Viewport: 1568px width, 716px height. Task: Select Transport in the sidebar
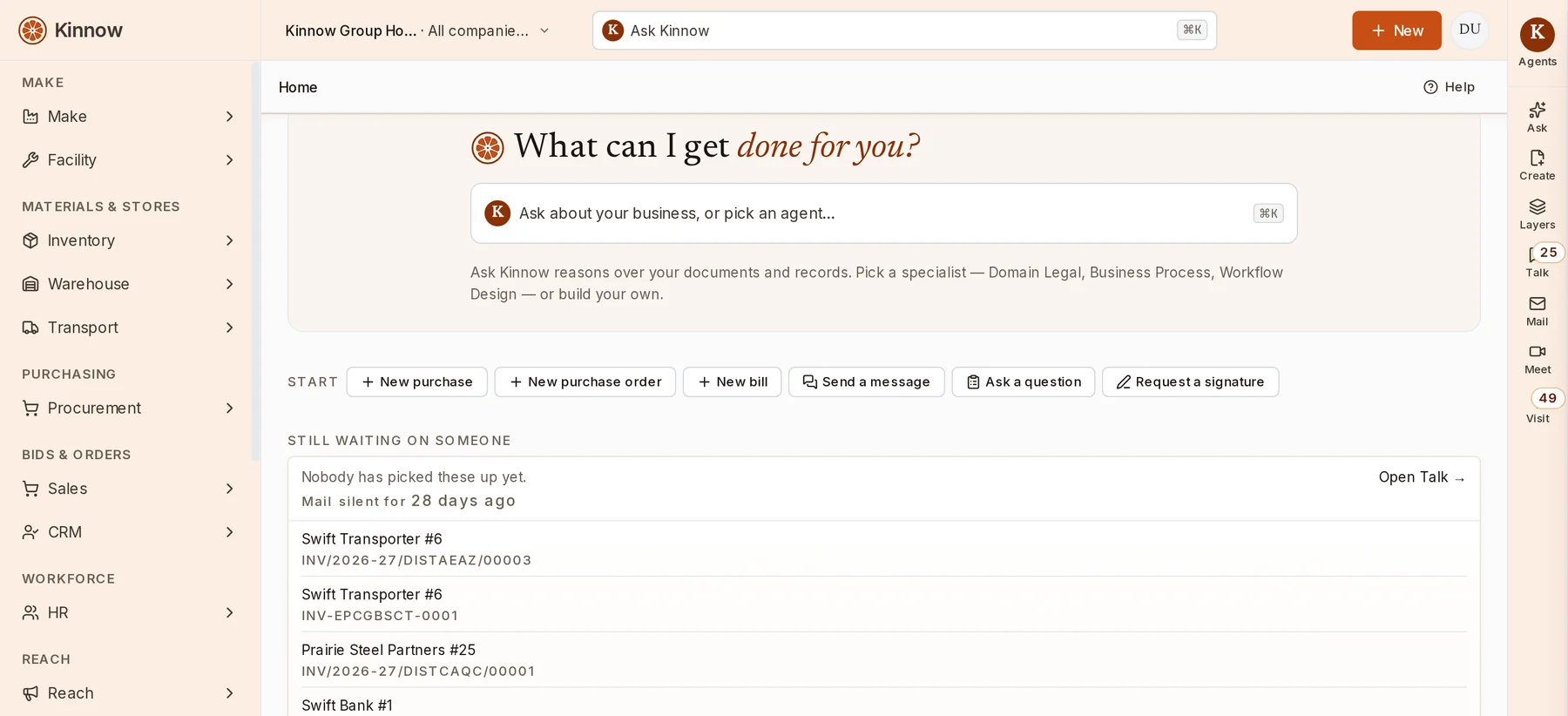(129, 328)
